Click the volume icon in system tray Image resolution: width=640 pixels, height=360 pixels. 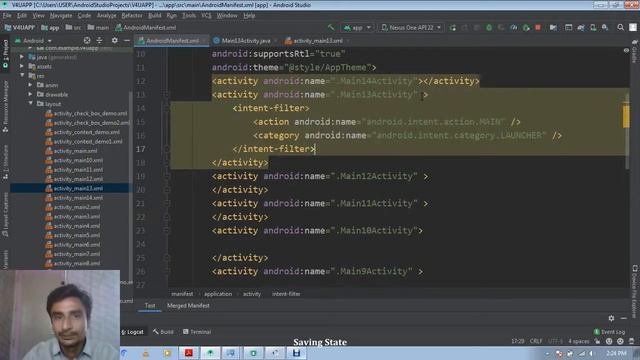[591, 353]
